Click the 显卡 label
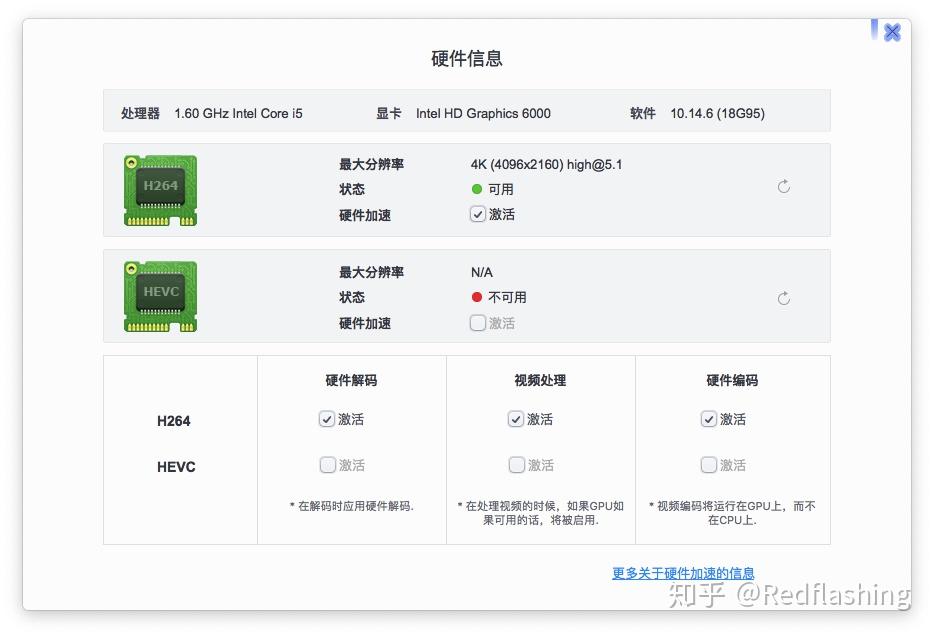The height and width of the screenshot is (637, 934). pos(388,113)
